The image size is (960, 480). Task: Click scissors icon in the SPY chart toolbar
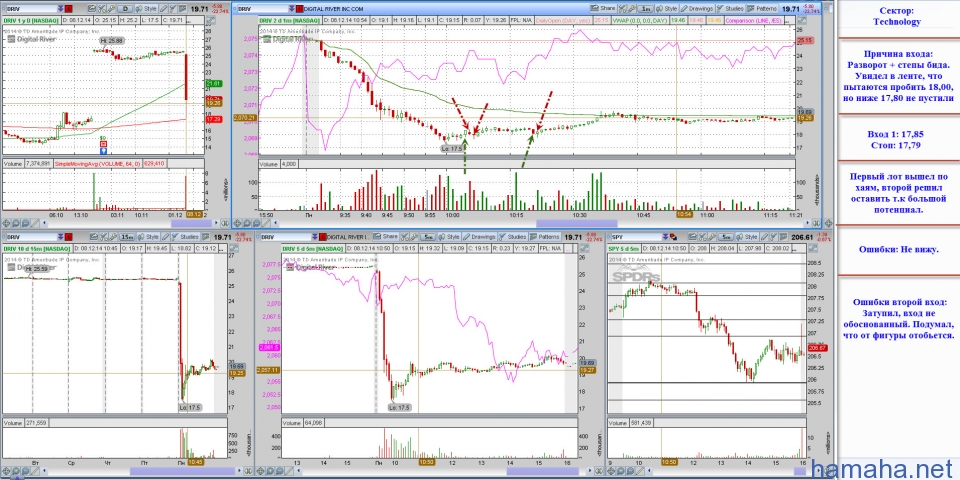point(702,237)
